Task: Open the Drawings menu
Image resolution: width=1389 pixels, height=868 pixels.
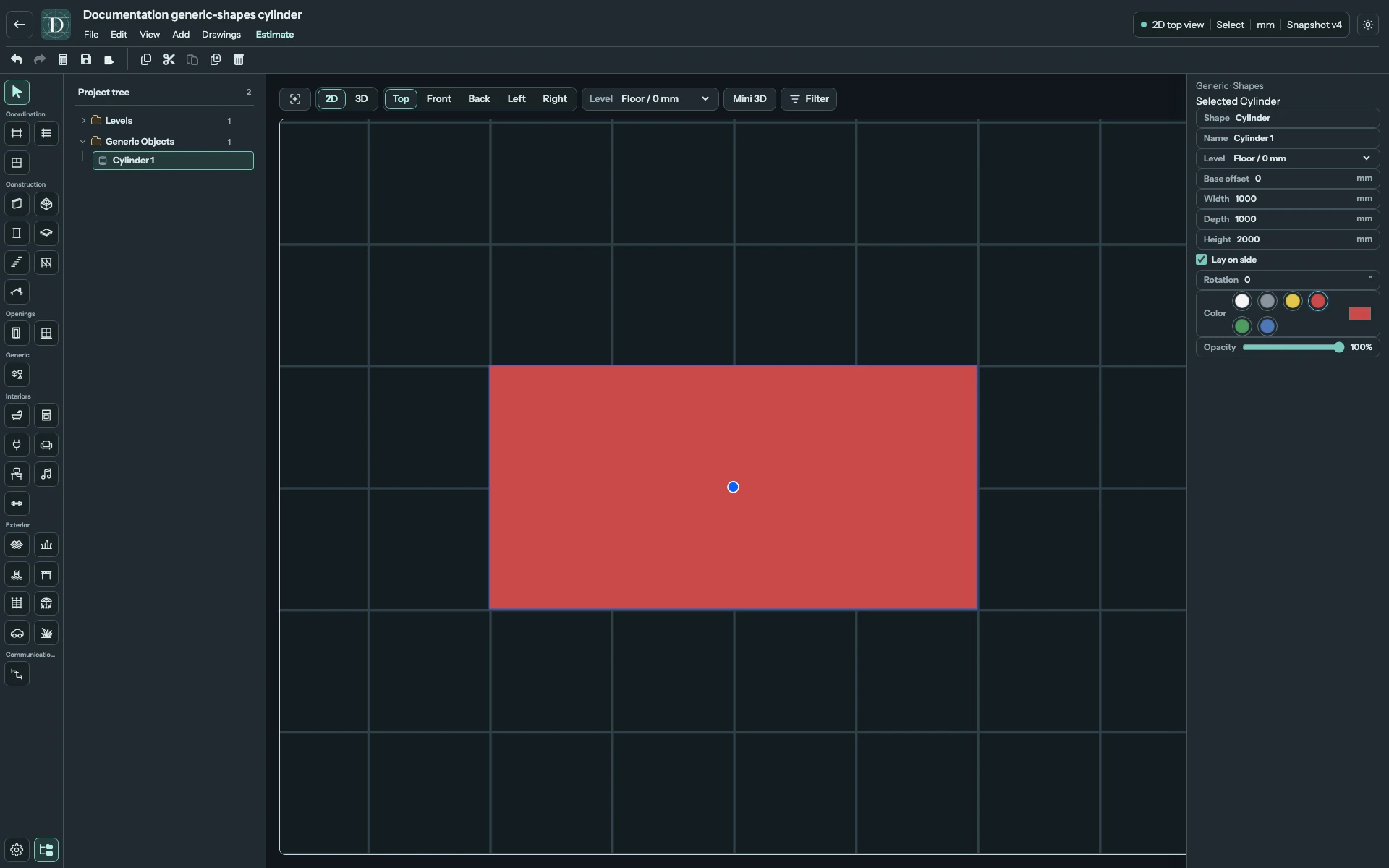Action: pos(221,35)
